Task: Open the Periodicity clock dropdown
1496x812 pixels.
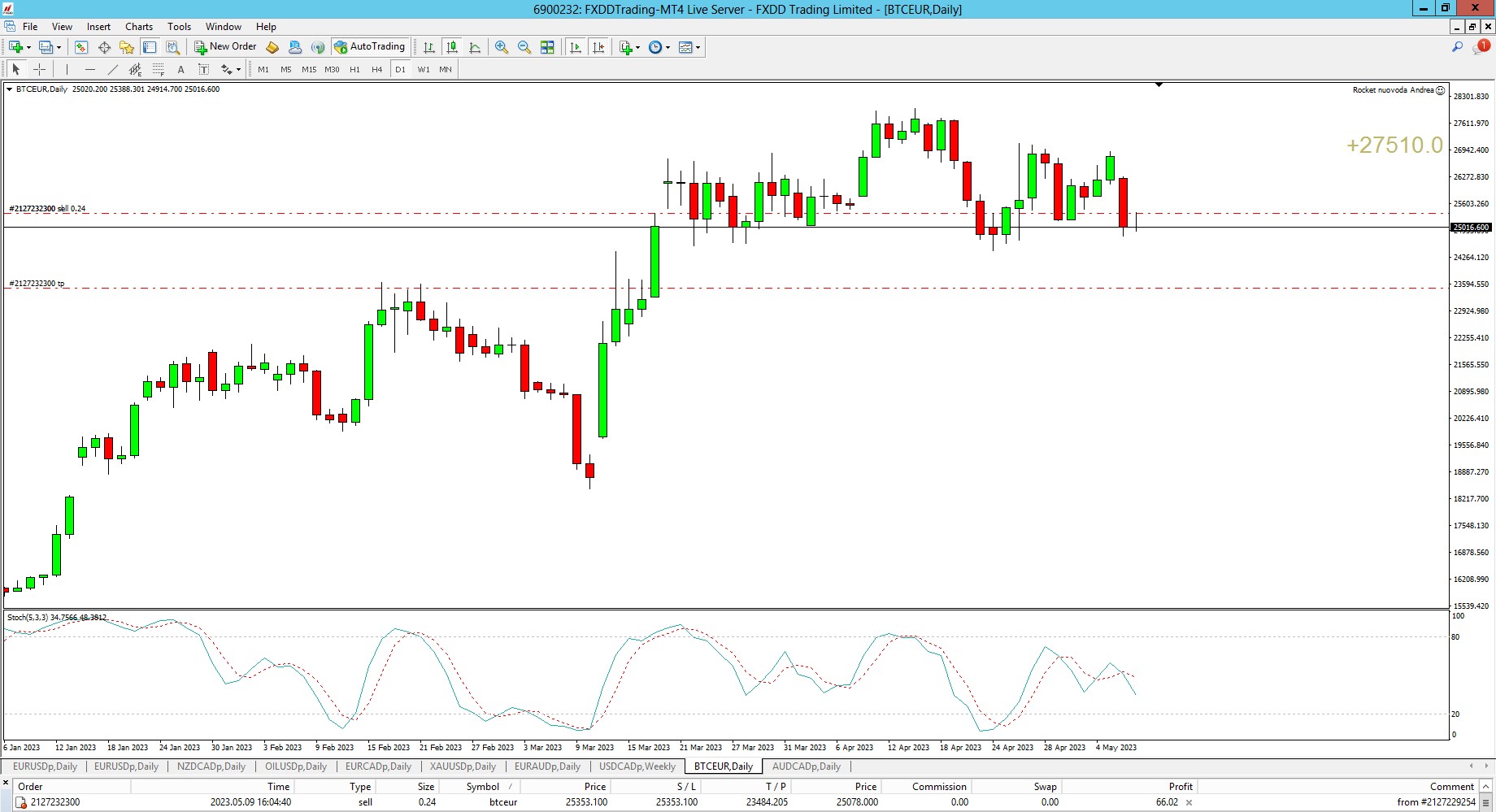Action: [x=659, y=47]
